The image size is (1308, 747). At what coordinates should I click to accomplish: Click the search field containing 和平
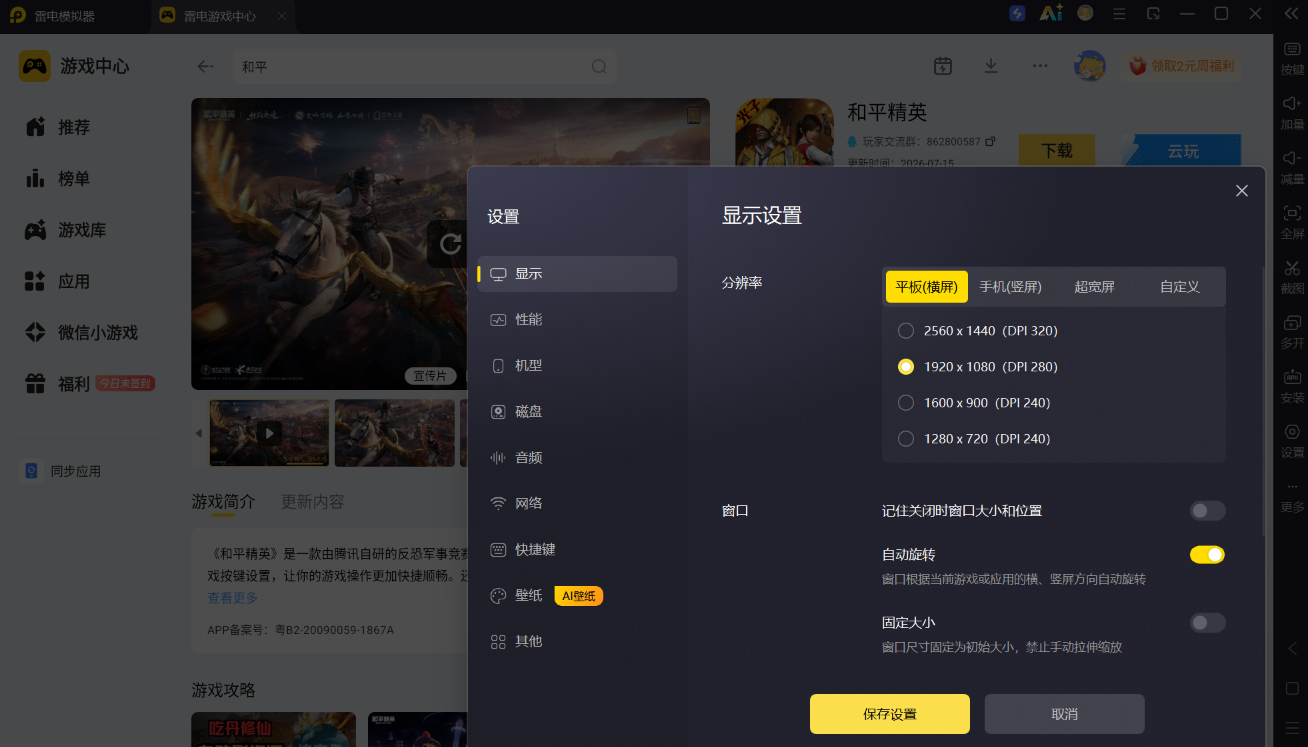coord(425,67)
